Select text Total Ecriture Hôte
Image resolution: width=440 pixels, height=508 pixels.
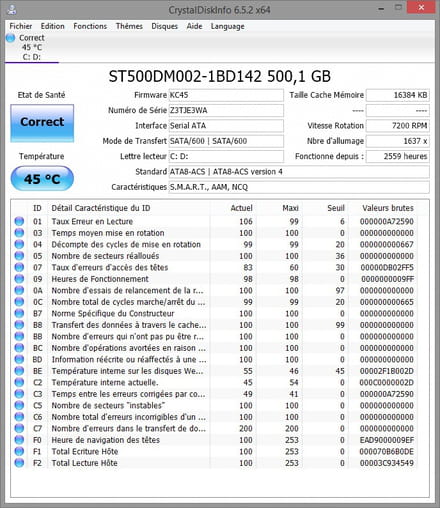pos(85,451)
